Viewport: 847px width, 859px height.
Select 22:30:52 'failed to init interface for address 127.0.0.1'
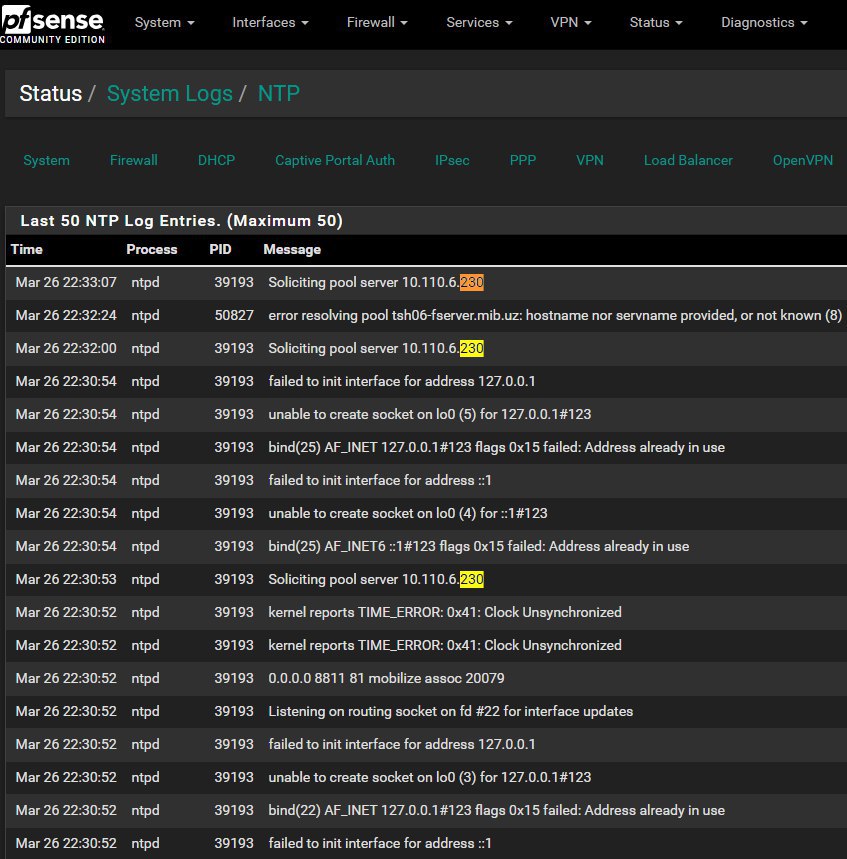coord(402,744)
